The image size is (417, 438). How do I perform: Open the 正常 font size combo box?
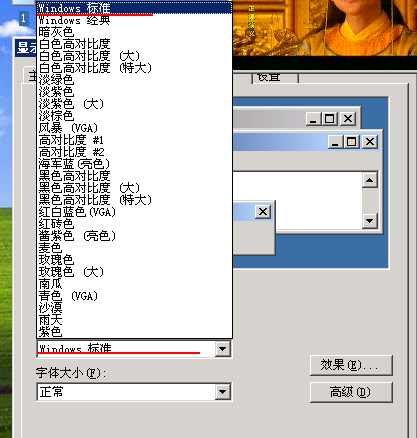click(134, 392)
